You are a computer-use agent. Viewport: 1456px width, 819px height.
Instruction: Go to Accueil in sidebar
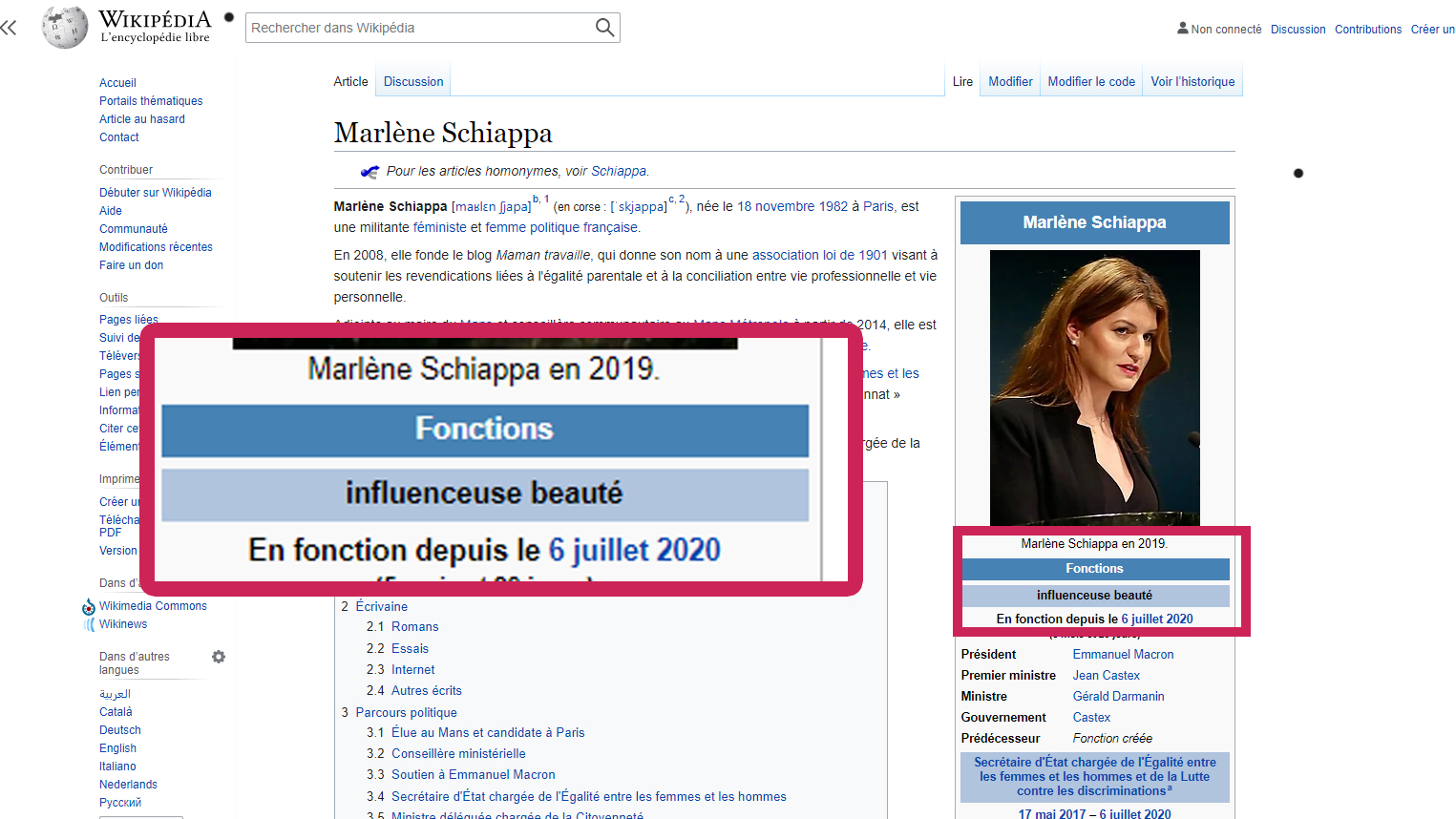coord(117,83)
